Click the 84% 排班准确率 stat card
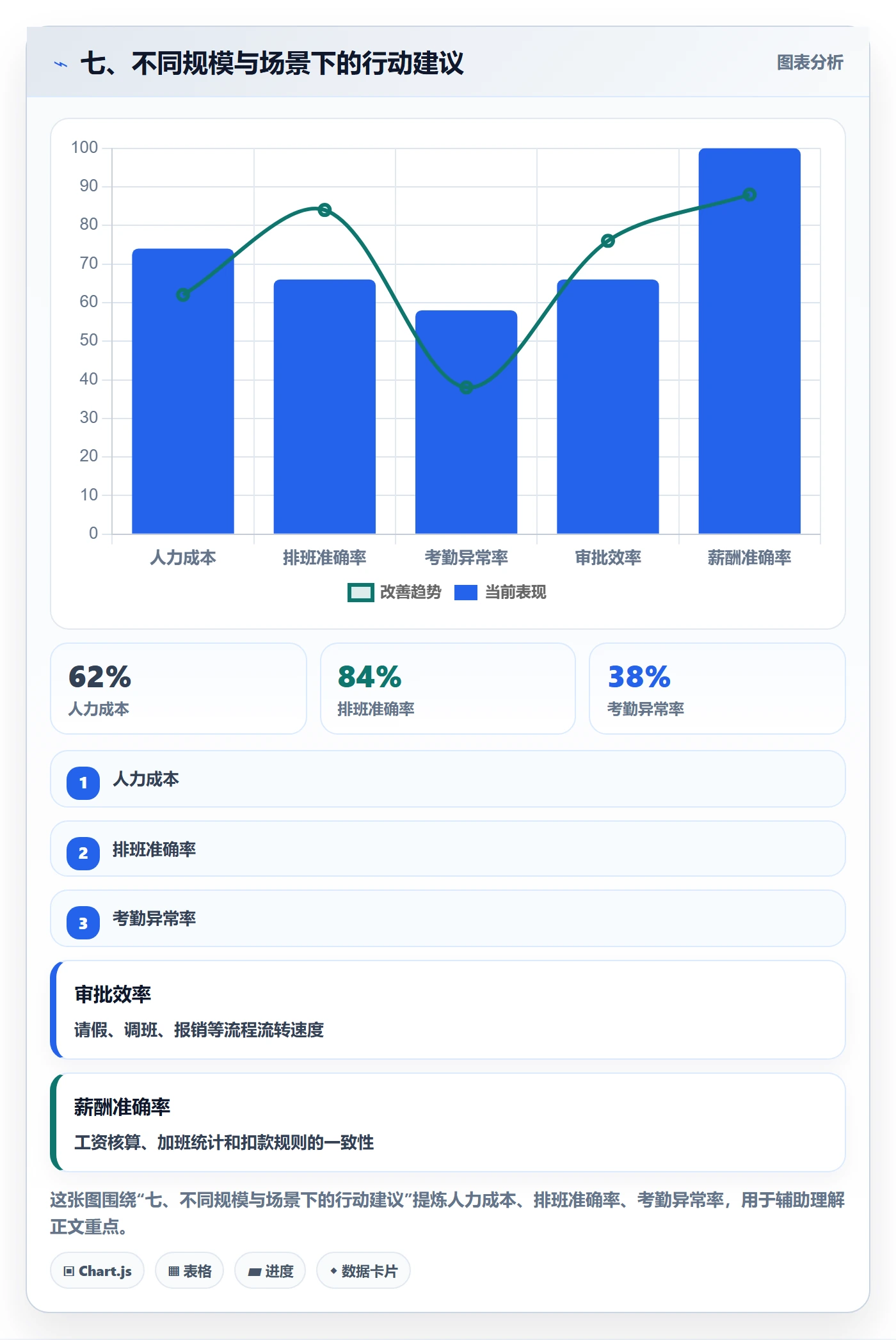This screenshot has width=896, height=1340. [448, 689]
